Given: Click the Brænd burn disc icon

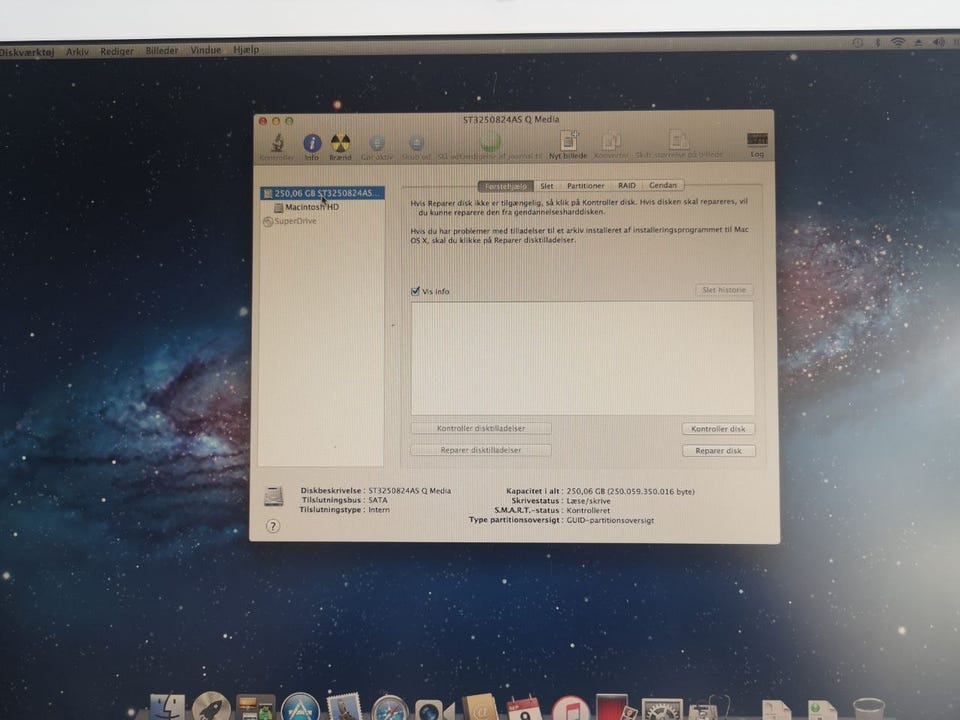Looking at the screenshot, I should (340, 143).
